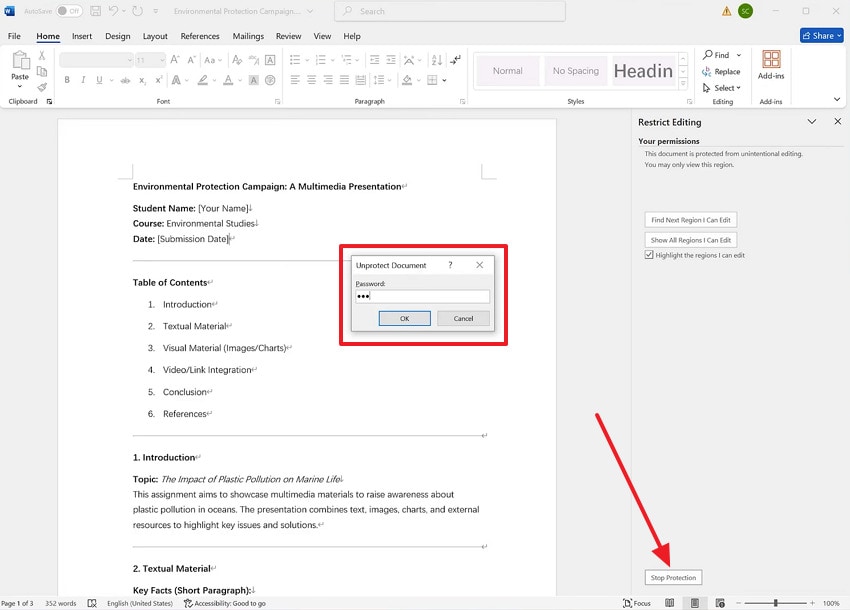
Task: Toggle Bold formatting
Action: 67,80
